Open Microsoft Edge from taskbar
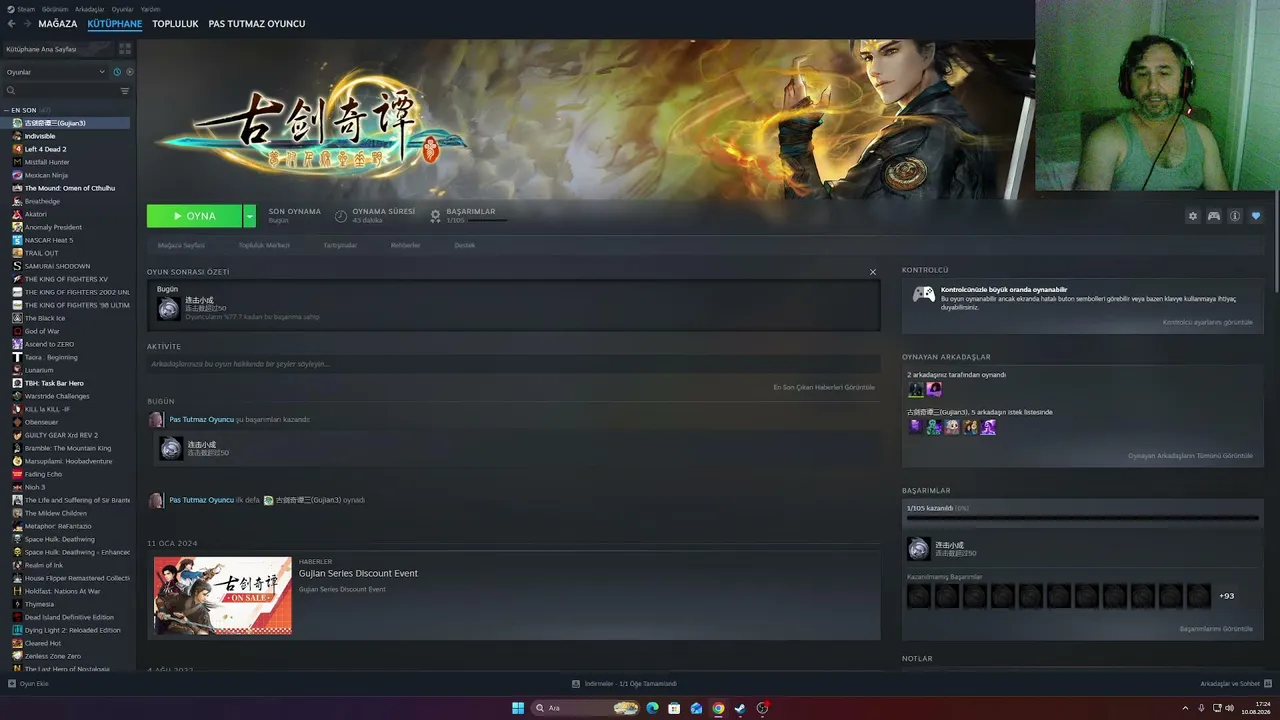This screenshot has width=1280, height=720. 652,708
